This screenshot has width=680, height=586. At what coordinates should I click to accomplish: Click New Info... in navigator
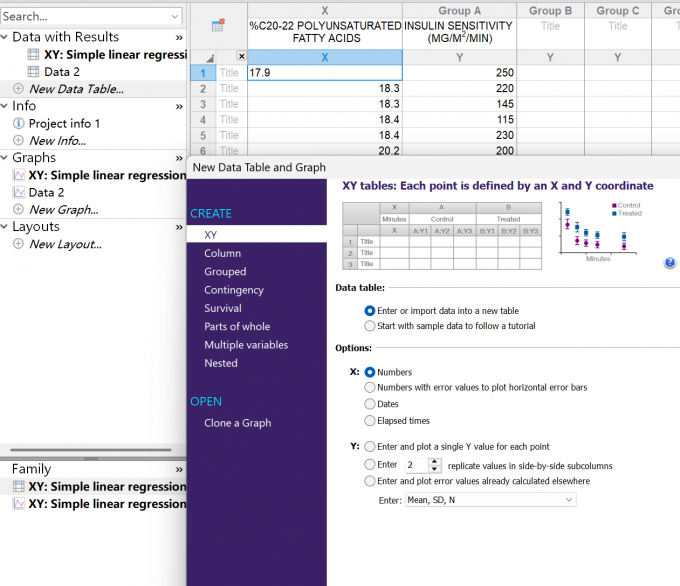[x=57, y=141]
